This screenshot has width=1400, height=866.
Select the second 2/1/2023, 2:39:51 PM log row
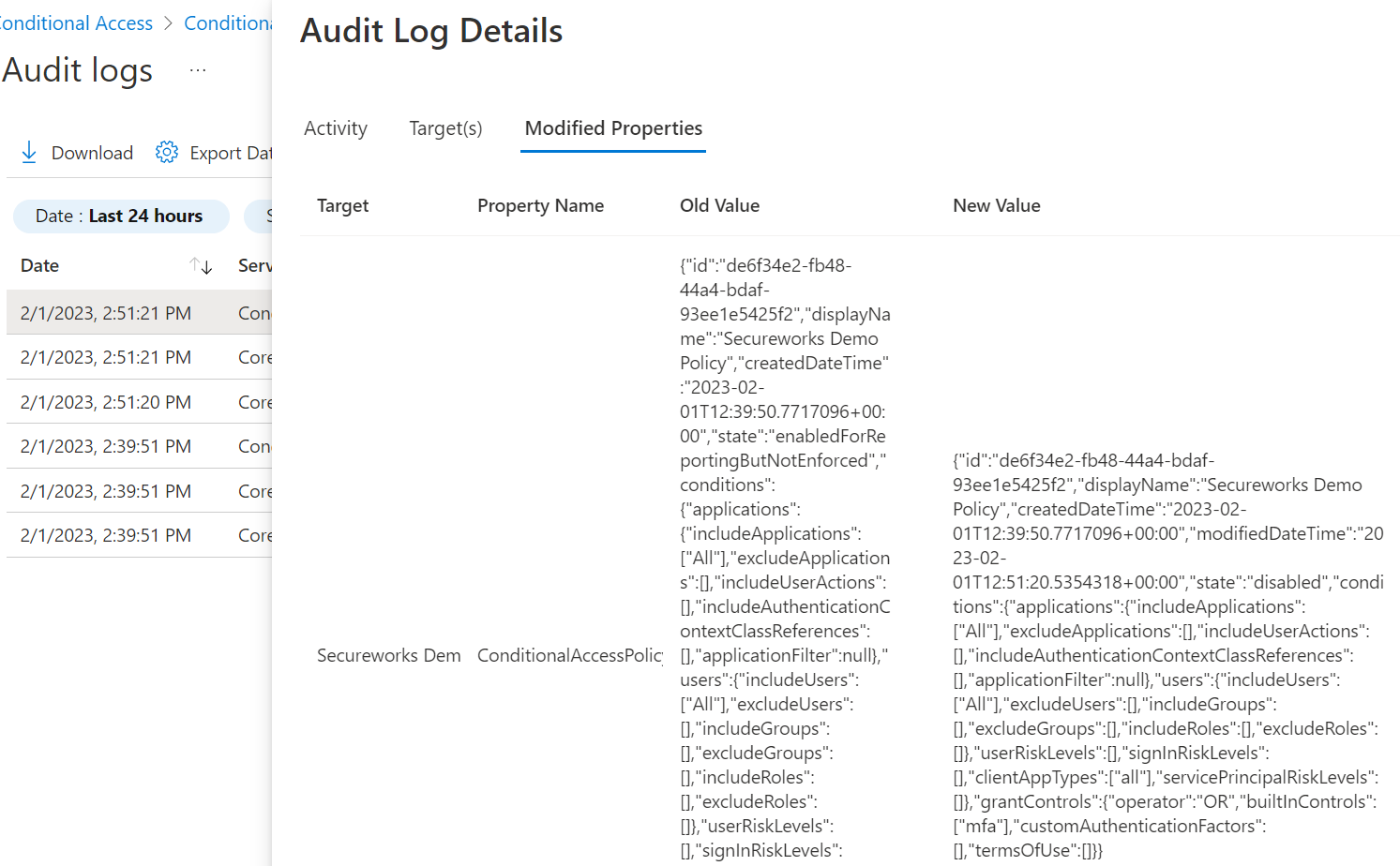(139, 491)
